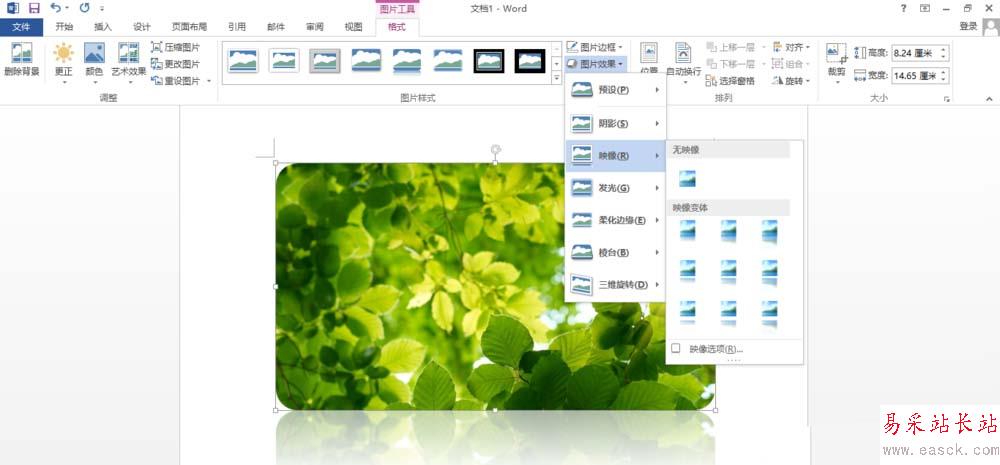Open the 旋转 (Rotate) dropdown
The image size is (1000, 465).
pyautogui.click(x=791, y=81)
